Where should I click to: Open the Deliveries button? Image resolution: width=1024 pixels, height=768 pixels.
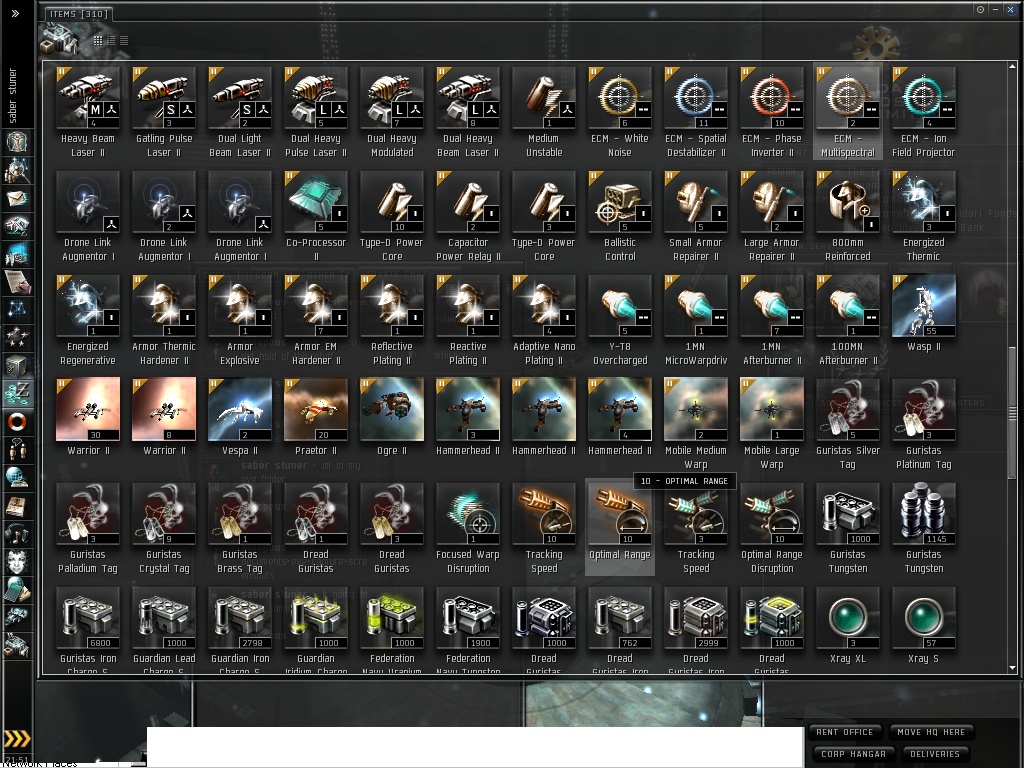click(935, 754)
